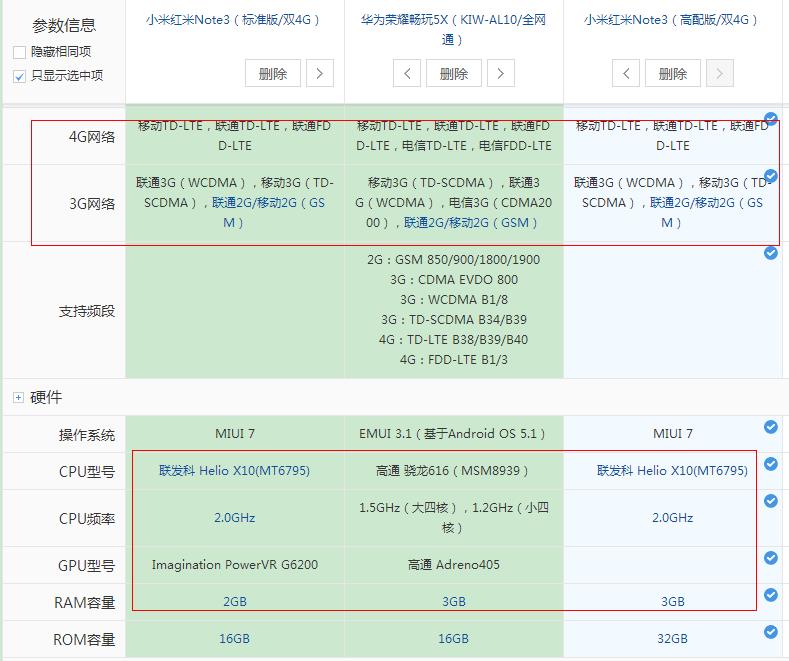This screenshot has width=789, height=661.
Task: Select the 4G：FDD-LTE B1/3 line
Action: click(x=454, y=360)
